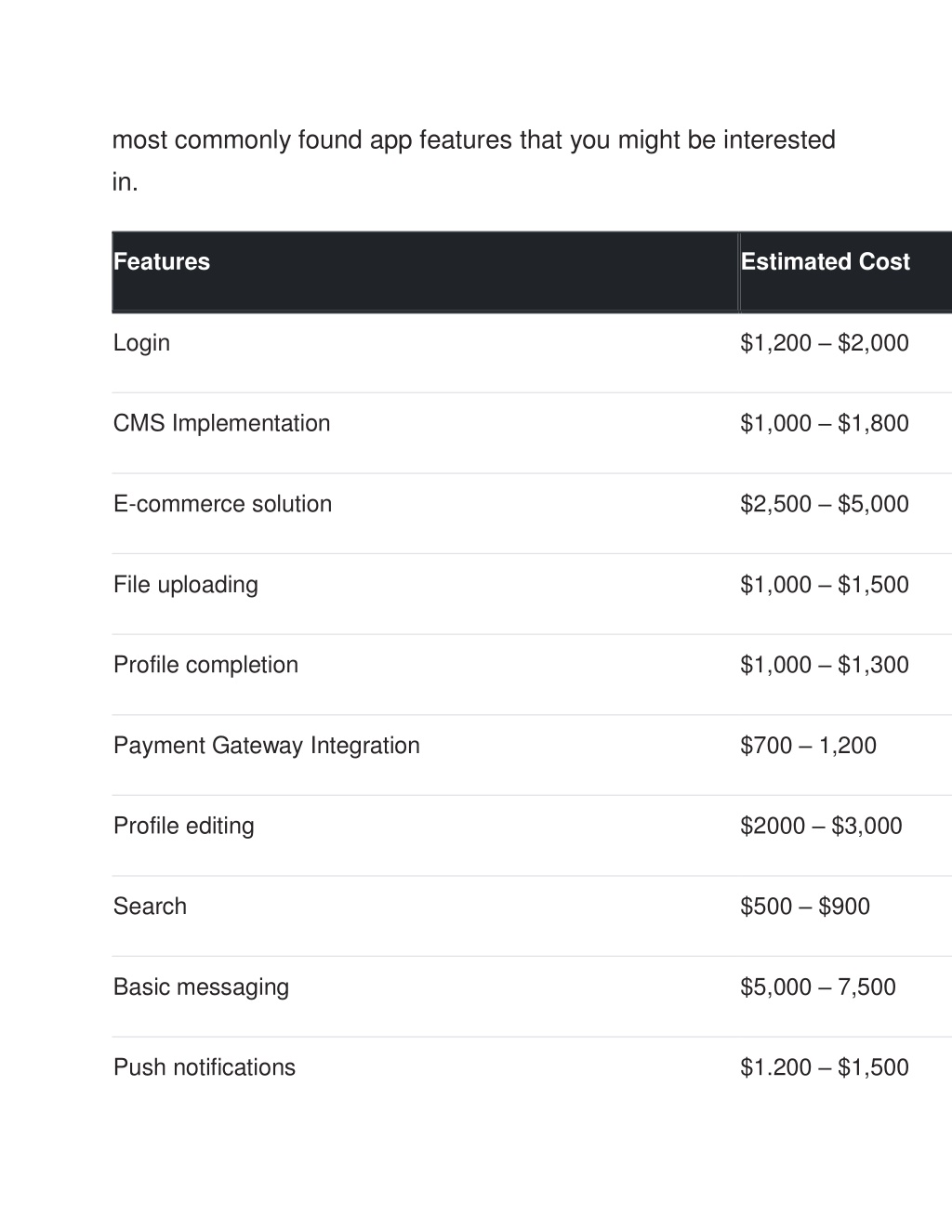Click the $1,000 – $1,800 cost

[x=825, y=423]
